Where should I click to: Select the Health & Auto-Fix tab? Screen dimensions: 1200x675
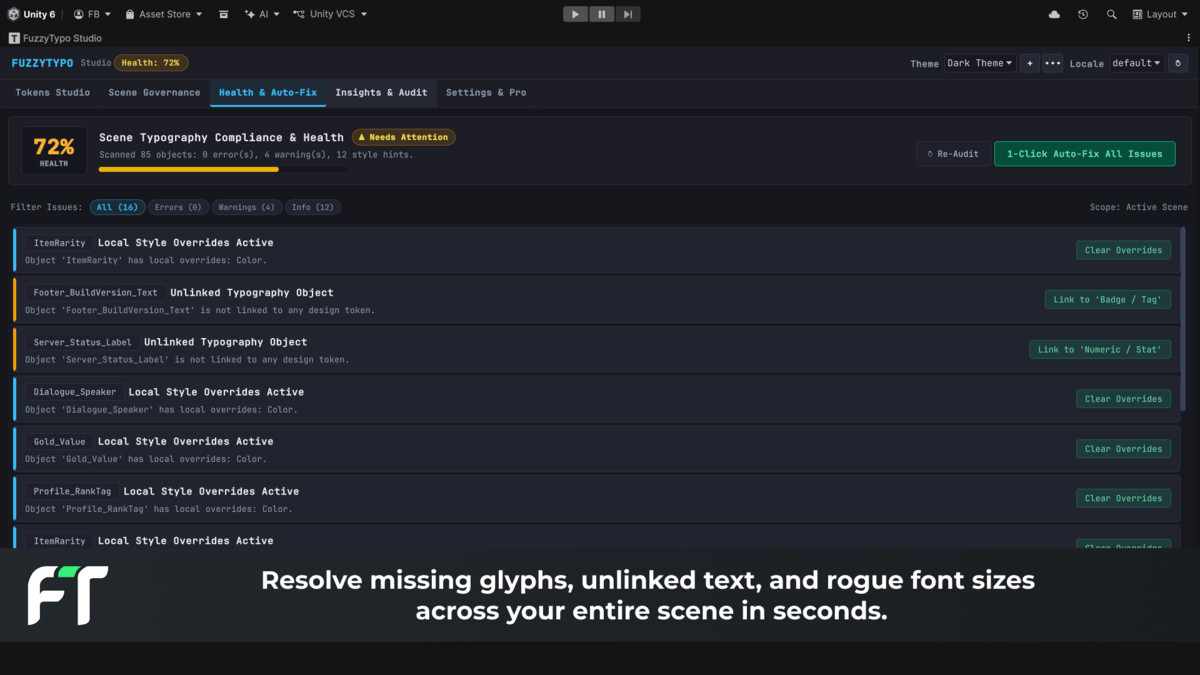[x=268, y=92]
